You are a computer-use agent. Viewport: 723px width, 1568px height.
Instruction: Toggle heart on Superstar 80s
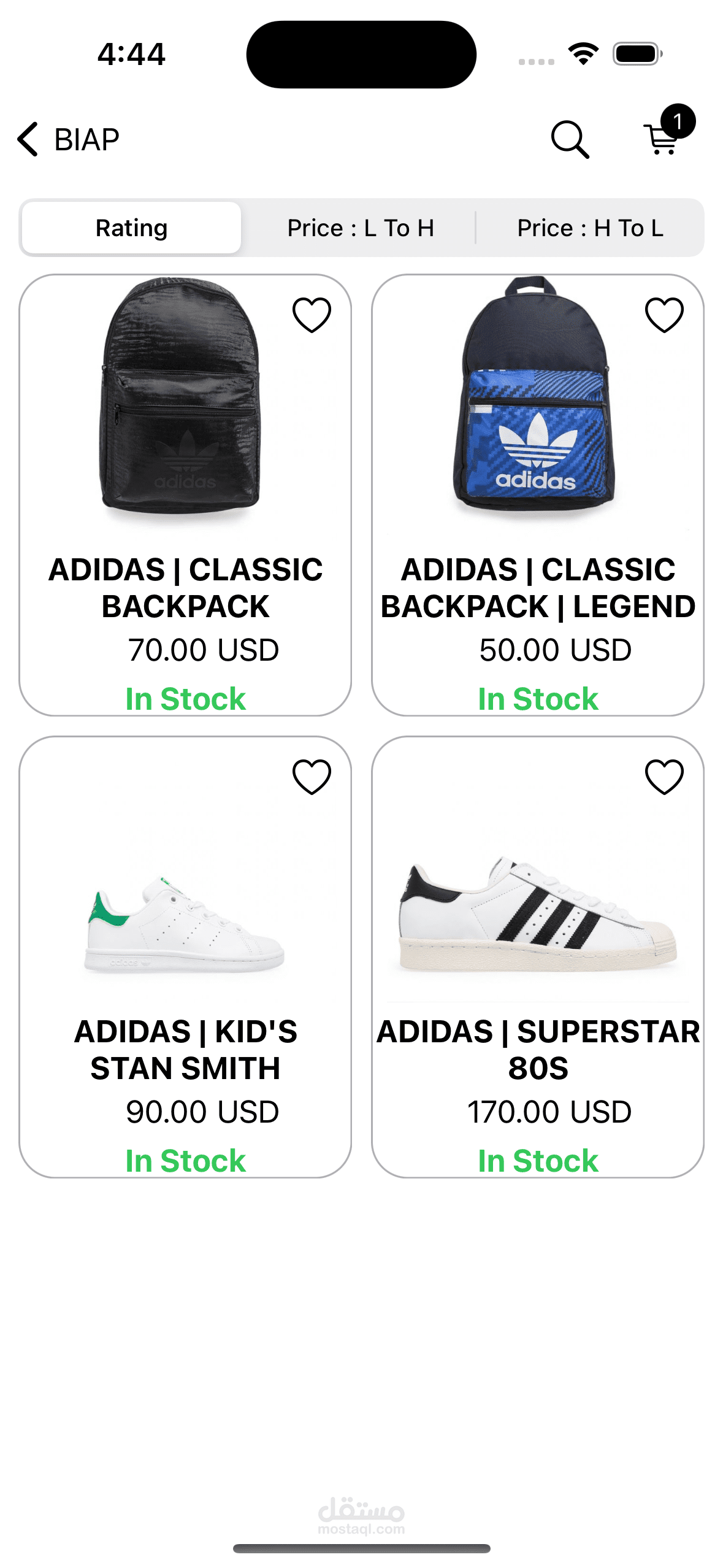tap(664, 777)
